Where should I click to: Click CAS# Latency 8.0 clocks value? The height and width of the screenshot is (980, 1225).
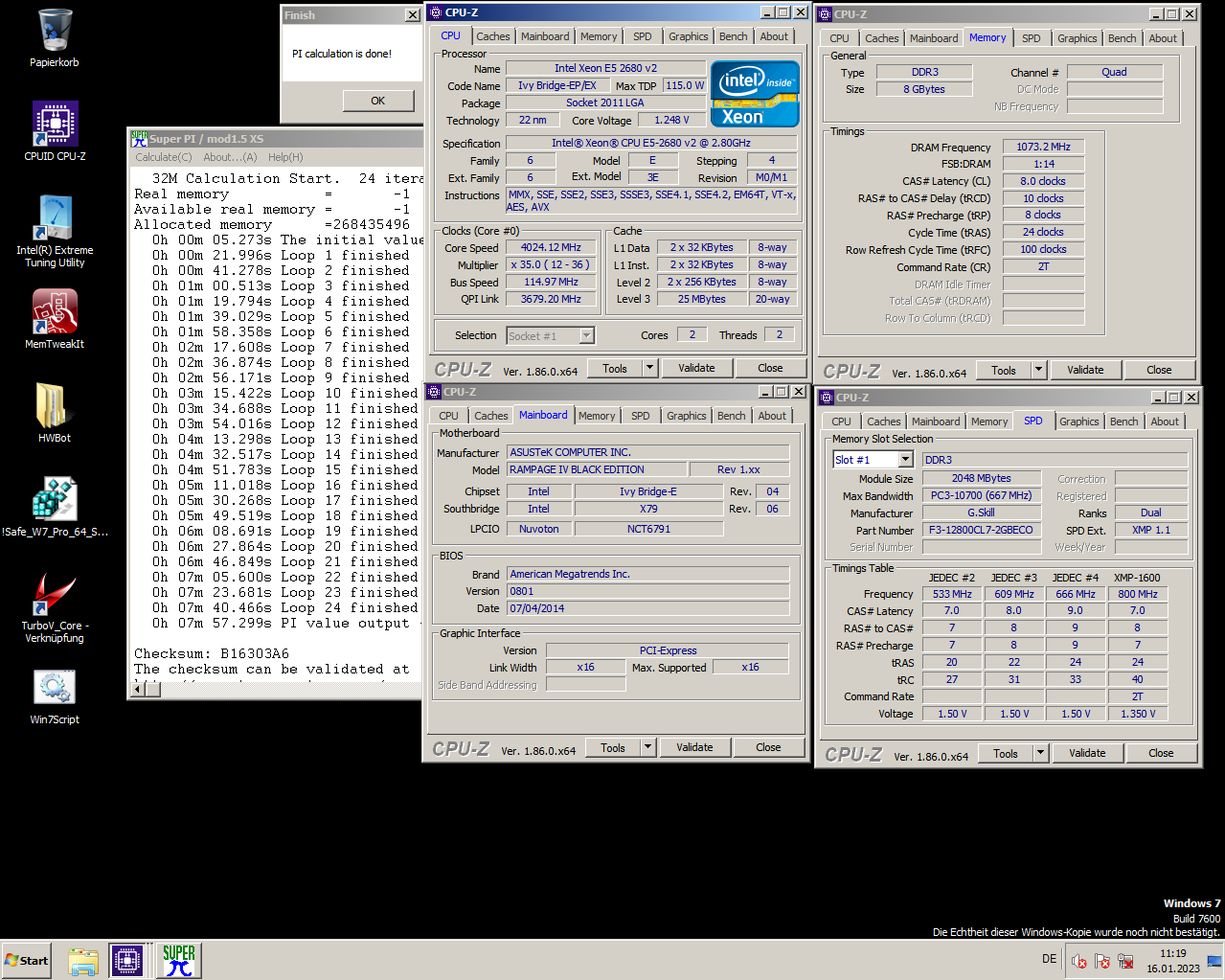pos(1043,181)
